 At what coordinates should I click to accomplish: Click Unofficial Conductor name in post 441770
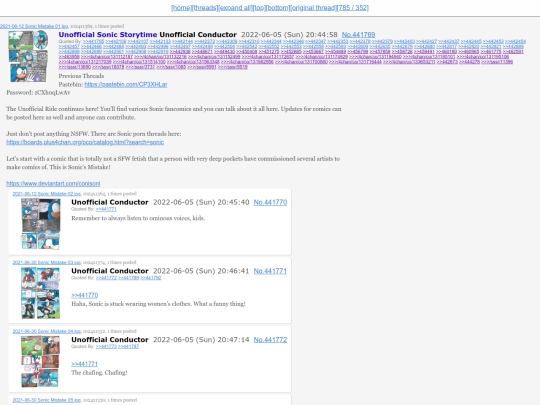pyautogui.click(x=110, y=202)
